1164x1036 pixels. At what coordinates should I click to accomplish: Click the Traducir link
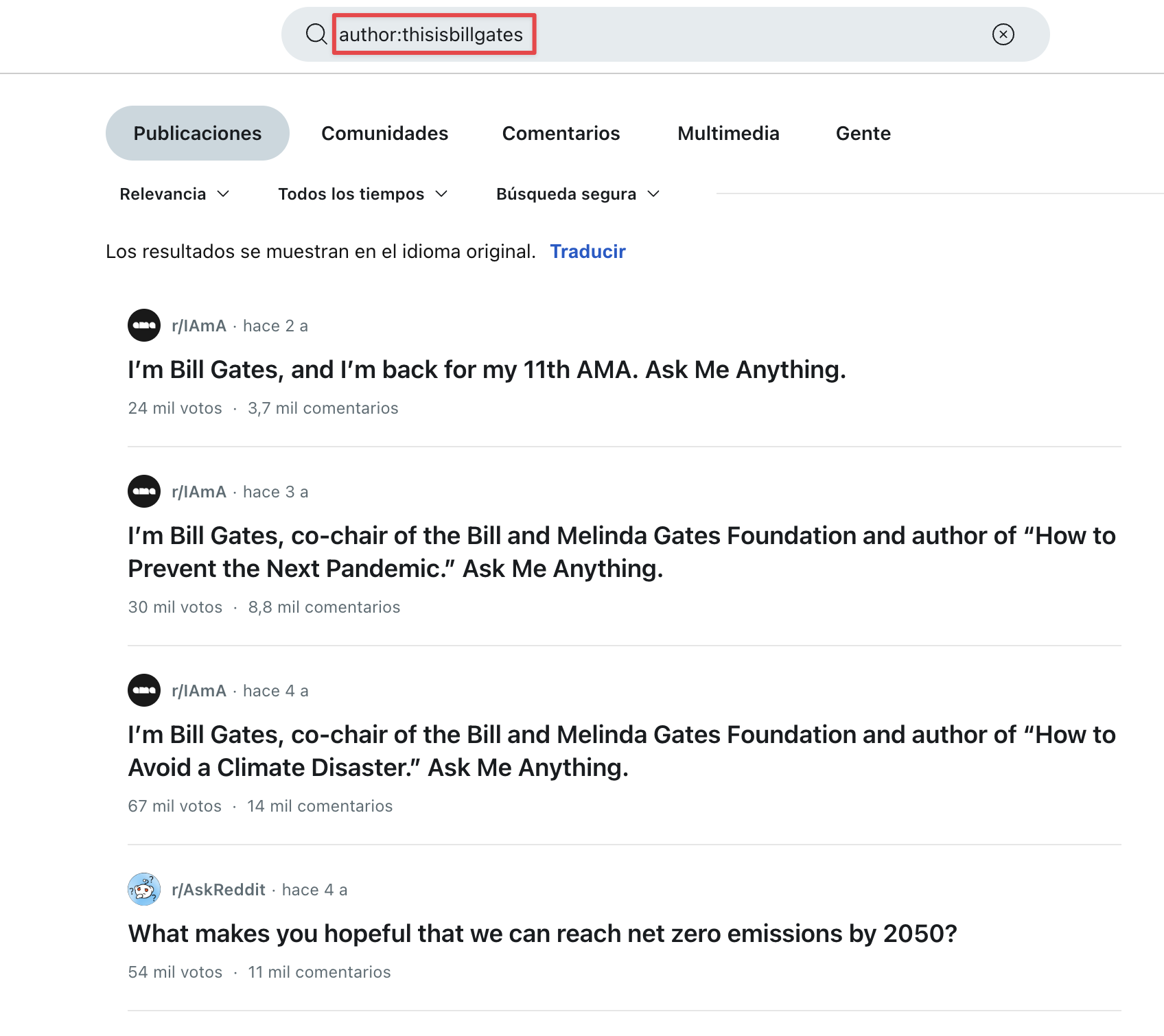pyautogui.click(x=587, y=252)
